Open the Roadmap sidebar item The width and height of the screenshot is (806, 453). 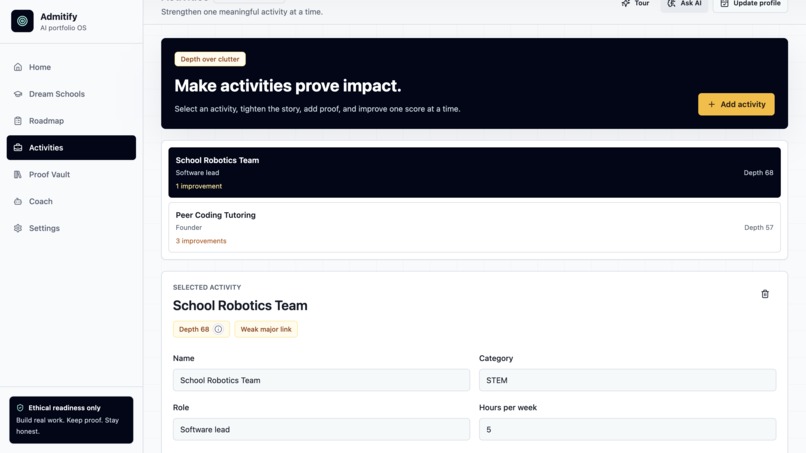(x=71, y=121)
